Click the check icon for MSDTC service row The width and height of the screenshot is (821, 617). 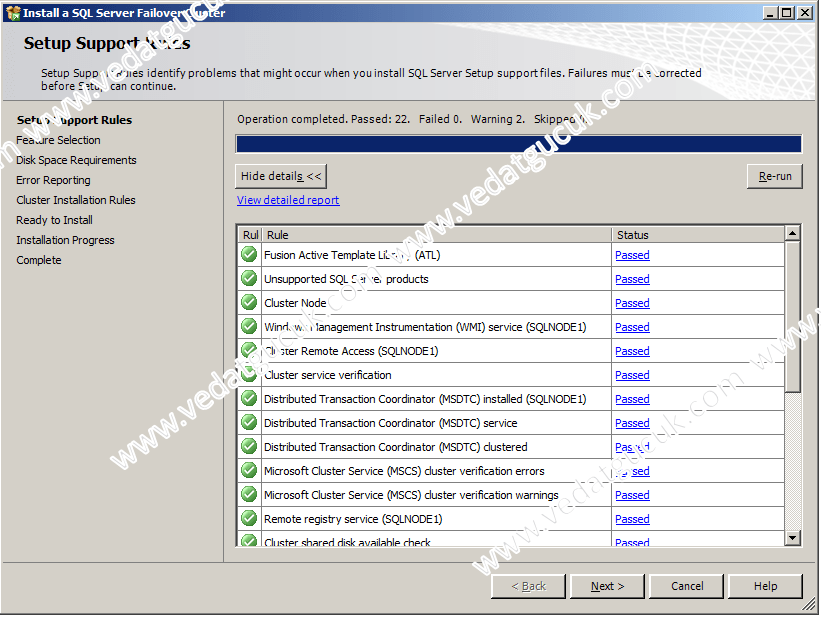pyautogui.click(x=249, y=423)
